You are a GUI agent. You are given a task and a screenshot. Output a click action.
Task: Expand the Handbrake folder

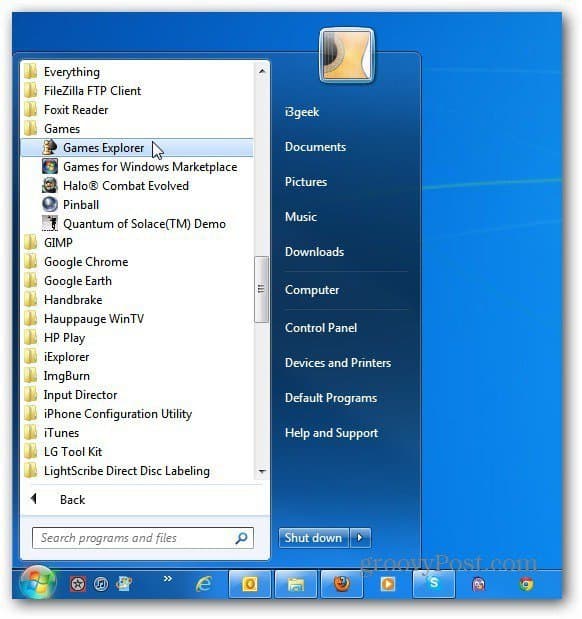click(x=63, y=300)
